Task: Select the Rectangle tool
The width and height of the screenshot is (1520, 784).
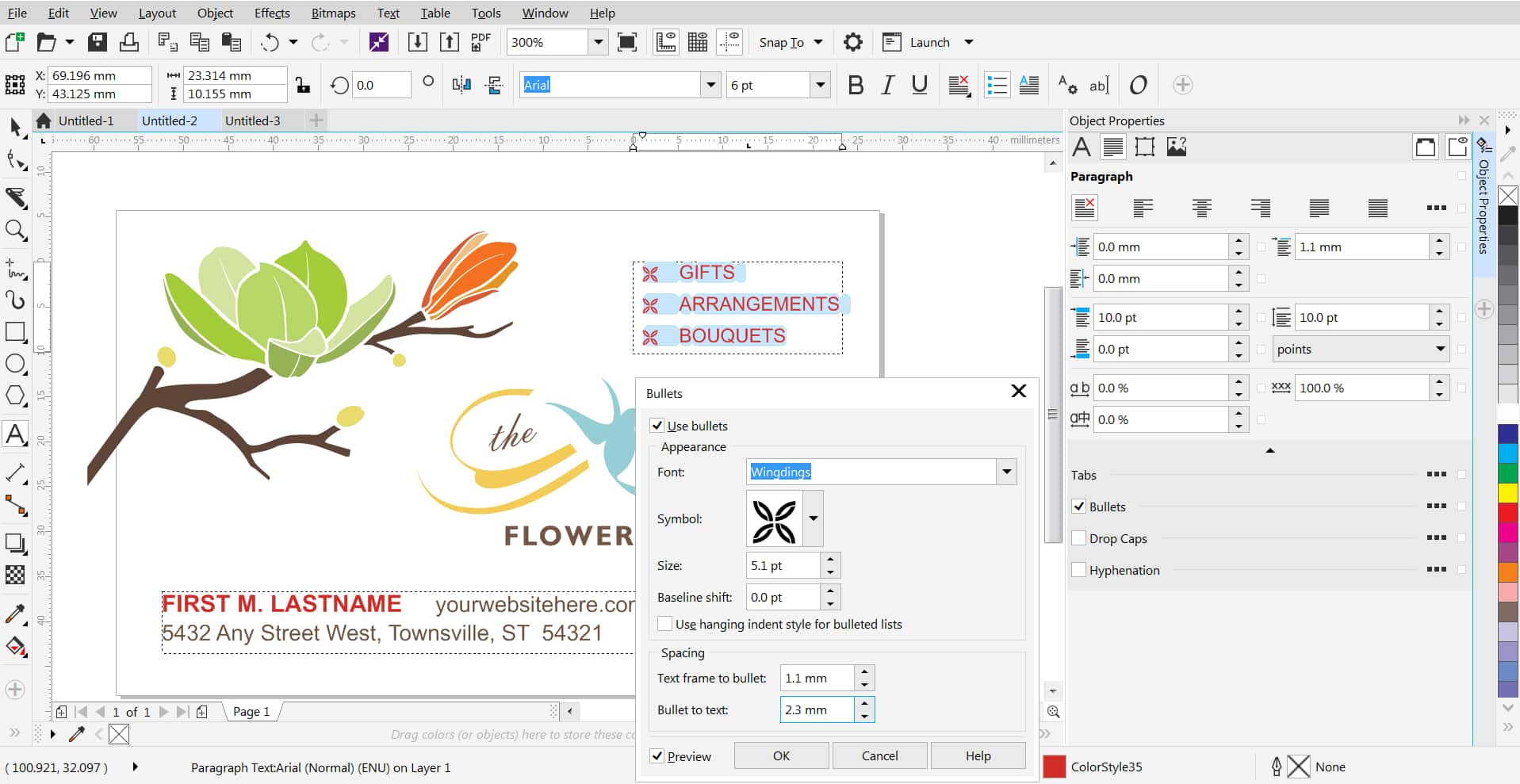Action: pos(16,332)
